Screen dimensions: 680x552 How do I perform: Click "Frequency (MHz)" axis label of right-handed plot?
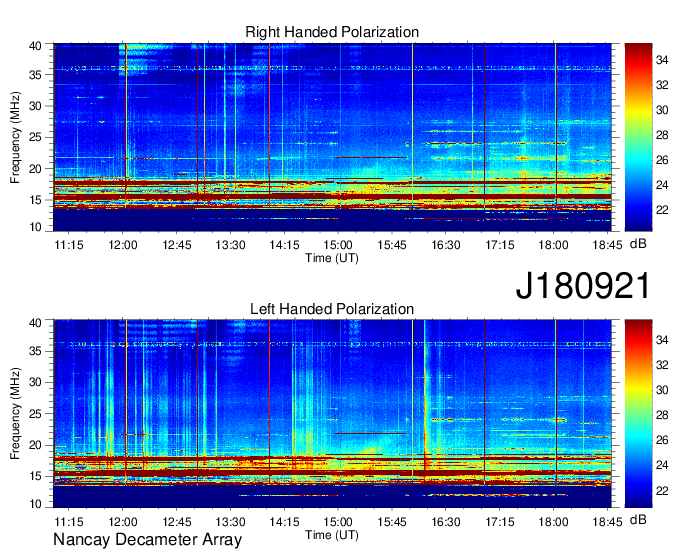pos(15,137)
